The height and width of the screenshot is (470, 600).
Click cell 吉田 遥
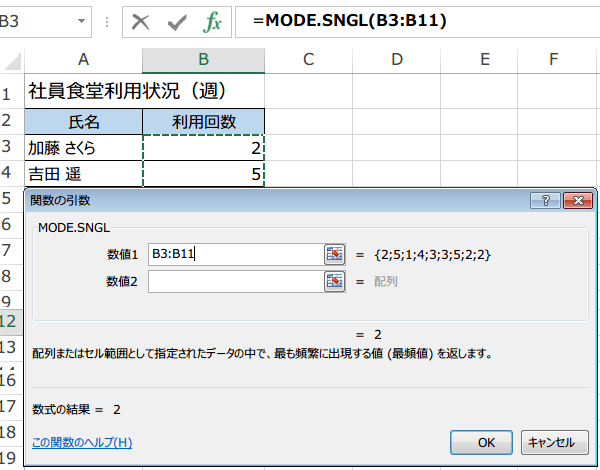pyautogui.click(x=83, y=174)
